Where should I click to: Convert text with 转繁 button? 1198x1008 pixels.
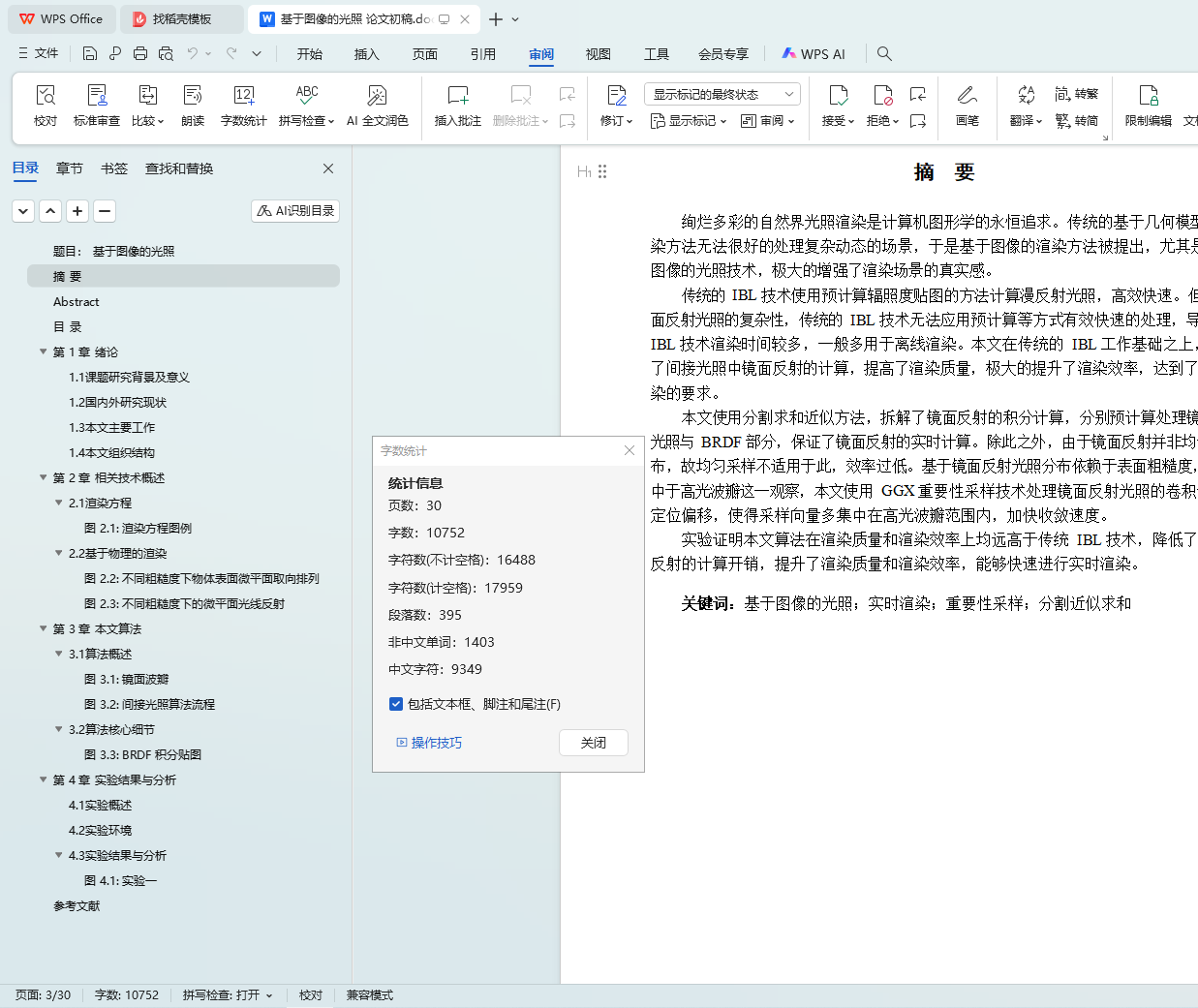[1077, 94]
